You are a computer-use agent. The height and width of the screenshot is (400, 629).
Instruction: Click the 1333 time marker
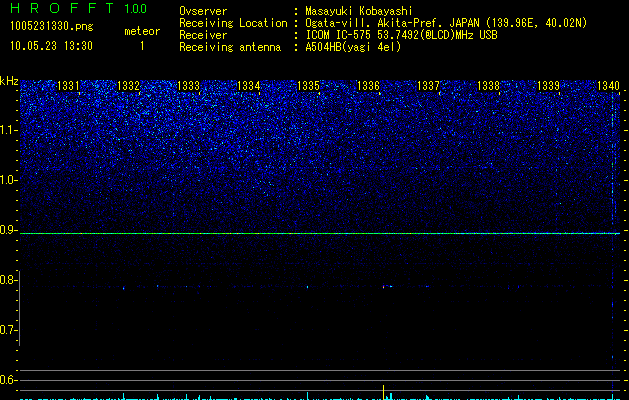click(189, 86)
